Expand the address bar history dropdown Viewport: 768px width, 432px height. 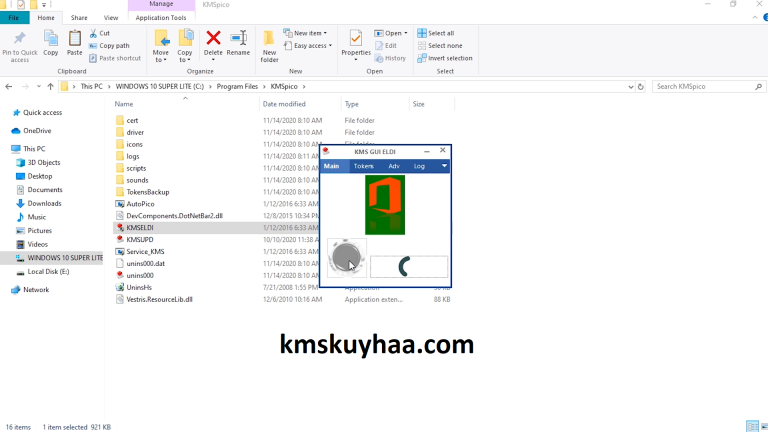click(x=630, y=87)
